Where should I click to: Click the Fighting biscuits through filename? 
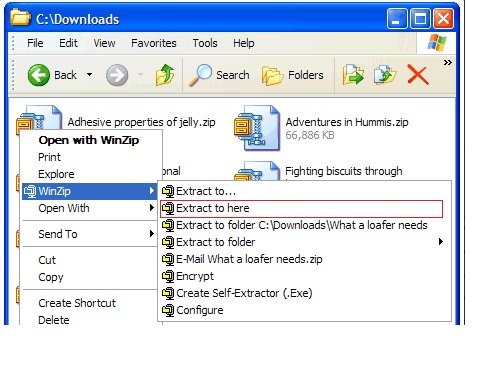click(x=344, y=171)
